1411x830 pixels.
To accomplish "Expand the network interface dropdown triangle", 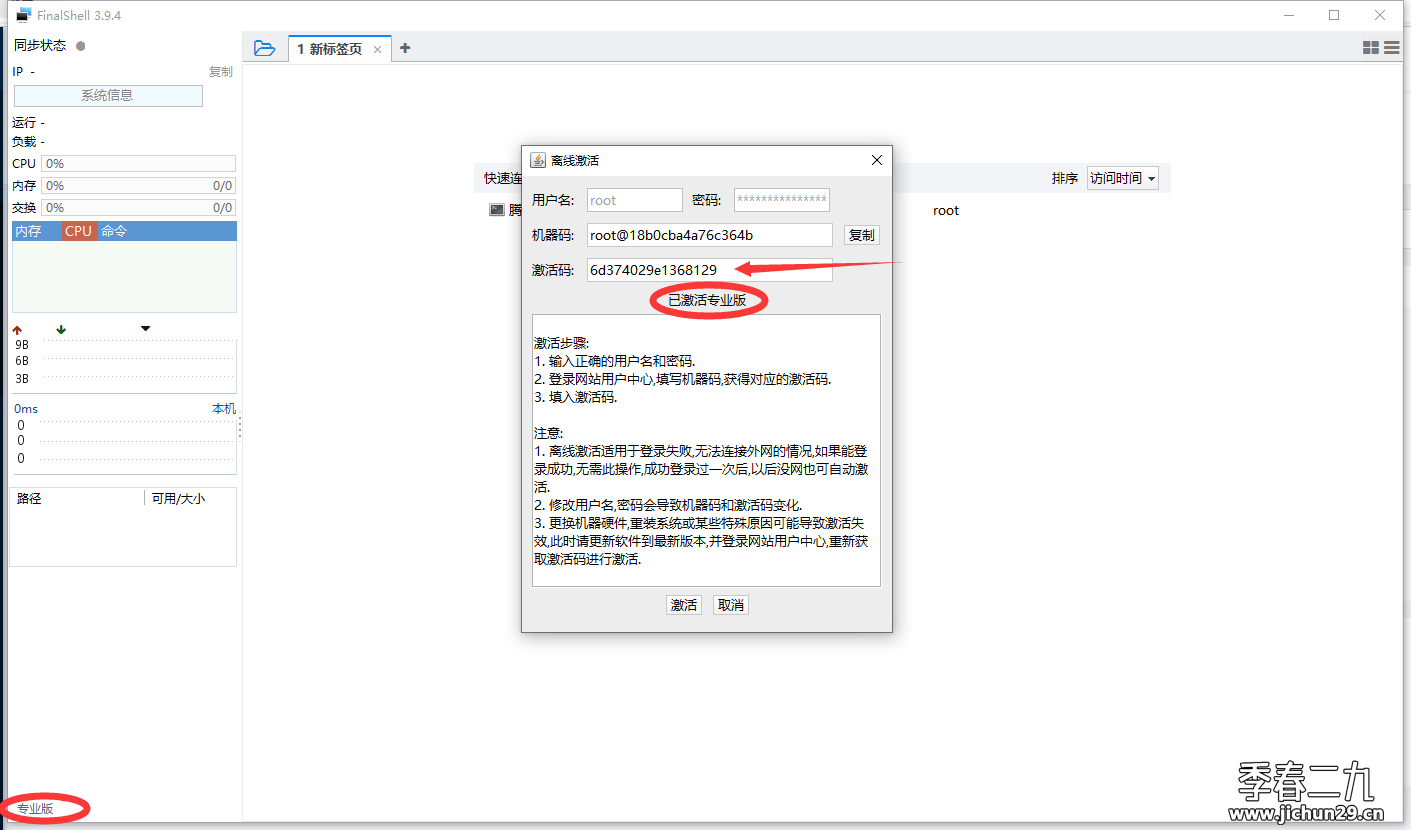I will pyautogui.click(x=146, y=328).
